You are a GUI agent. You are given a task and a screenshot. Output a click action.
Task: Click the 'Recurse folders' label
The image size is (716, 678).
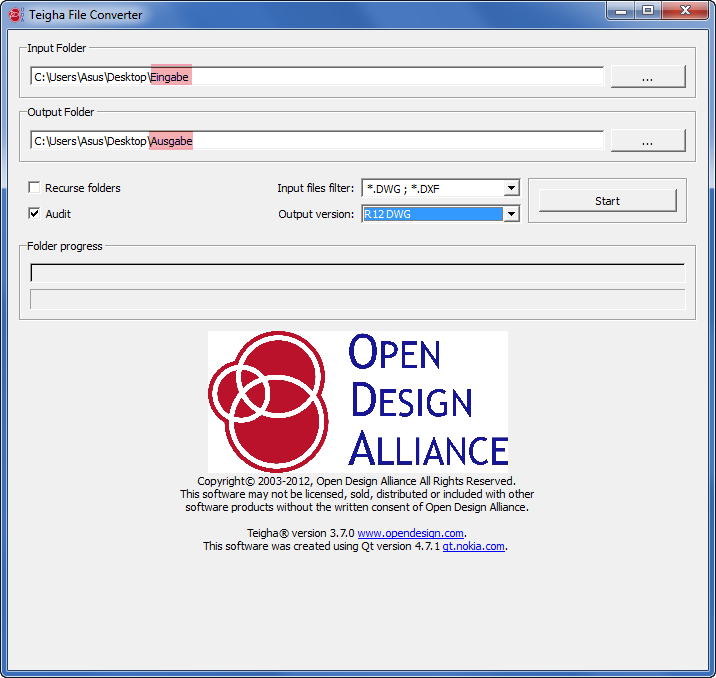click(83, 188)
